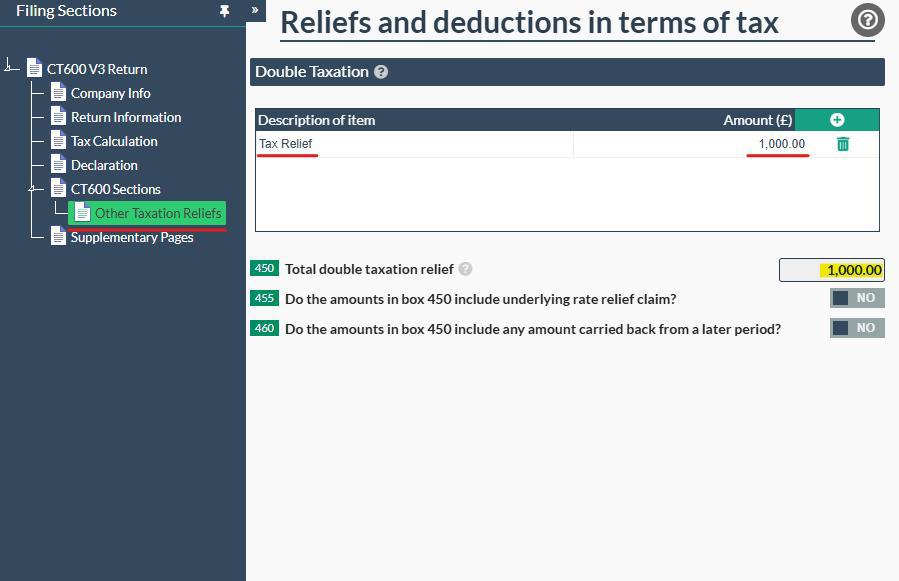Edit the Tax Relief description field
899x581 pixels.
[x=413, y=144]
